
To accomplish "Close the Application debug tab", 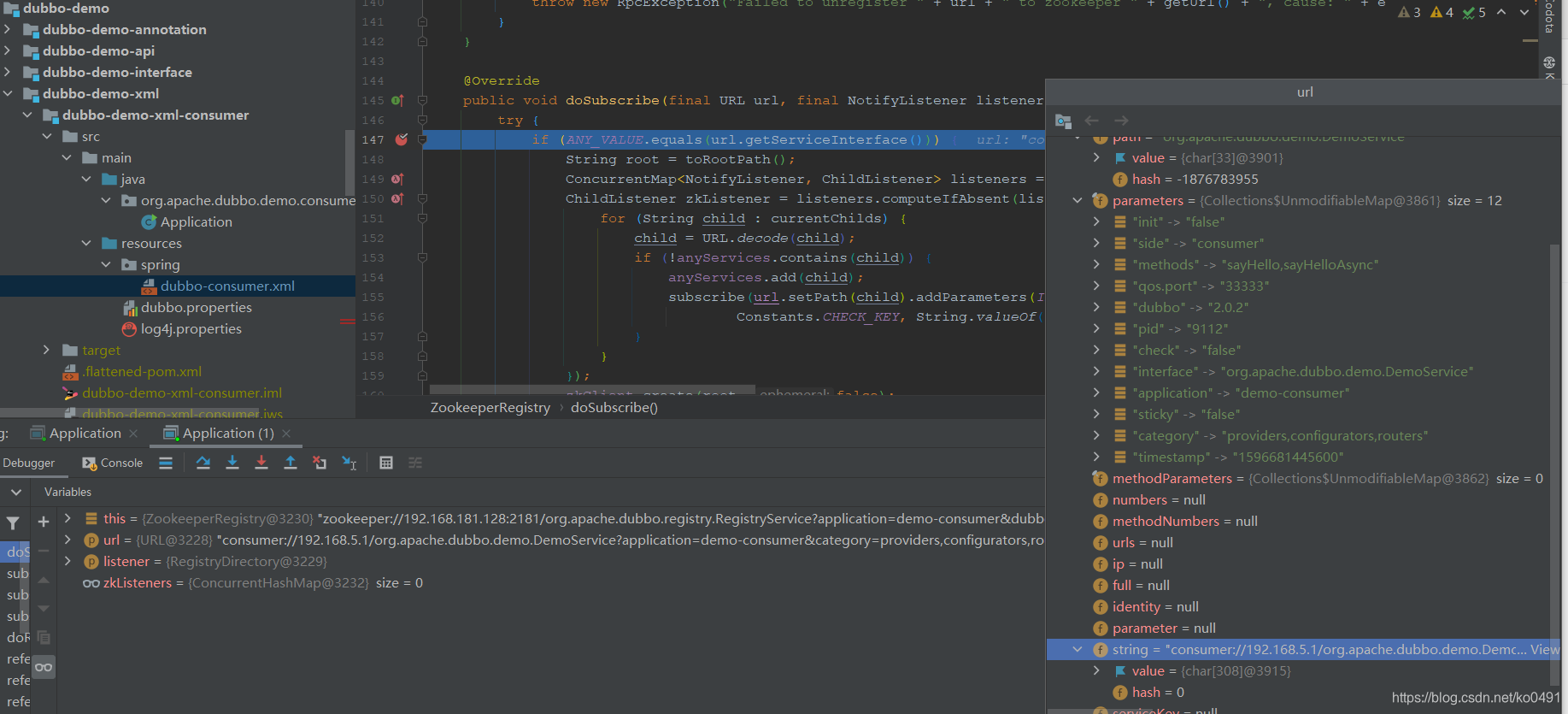I will [133, 434].
